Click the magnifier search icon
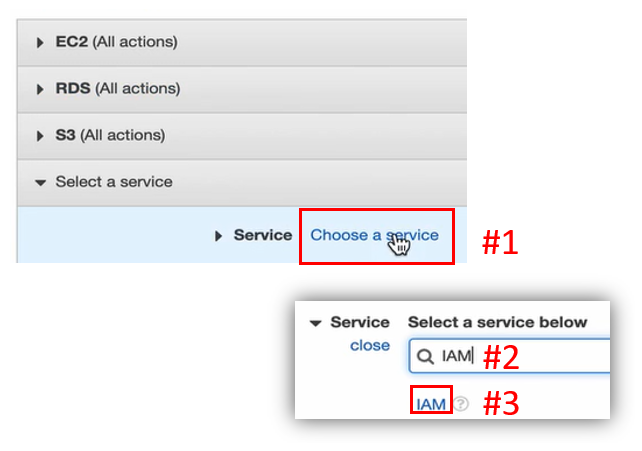 tap(425, 356)
